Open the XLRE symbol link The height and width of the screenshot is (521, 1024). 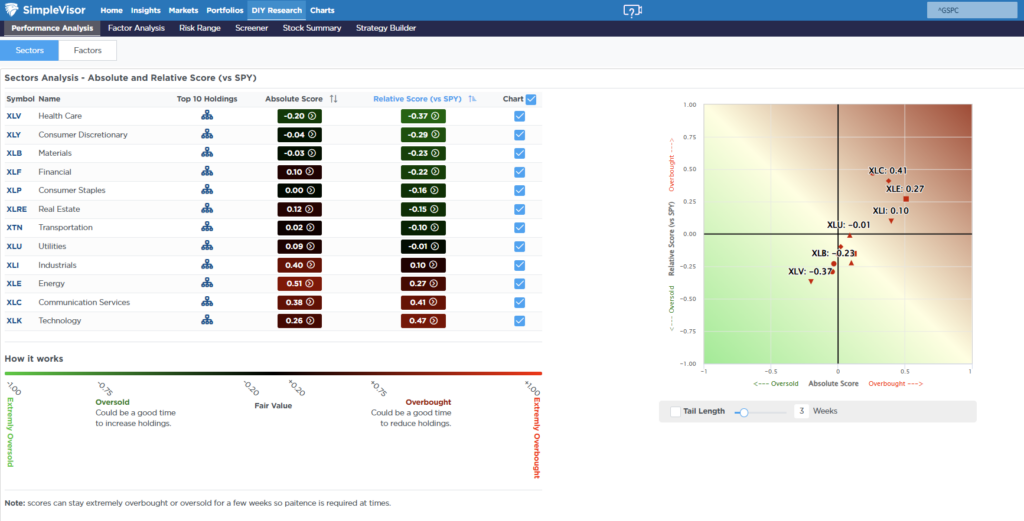[x=16, y=209]
